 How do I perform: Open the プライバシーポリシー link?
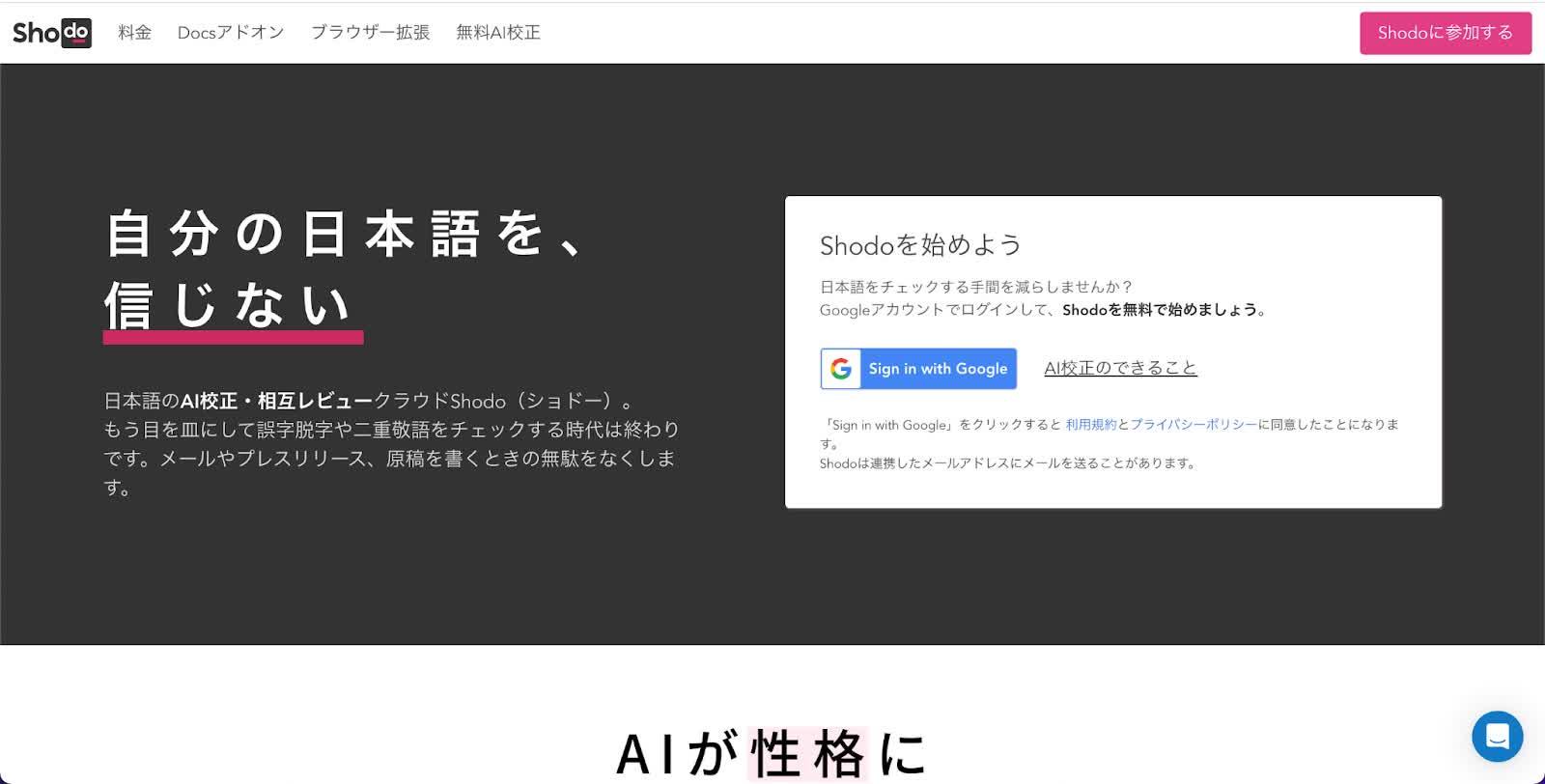(x=1194, y=425)
